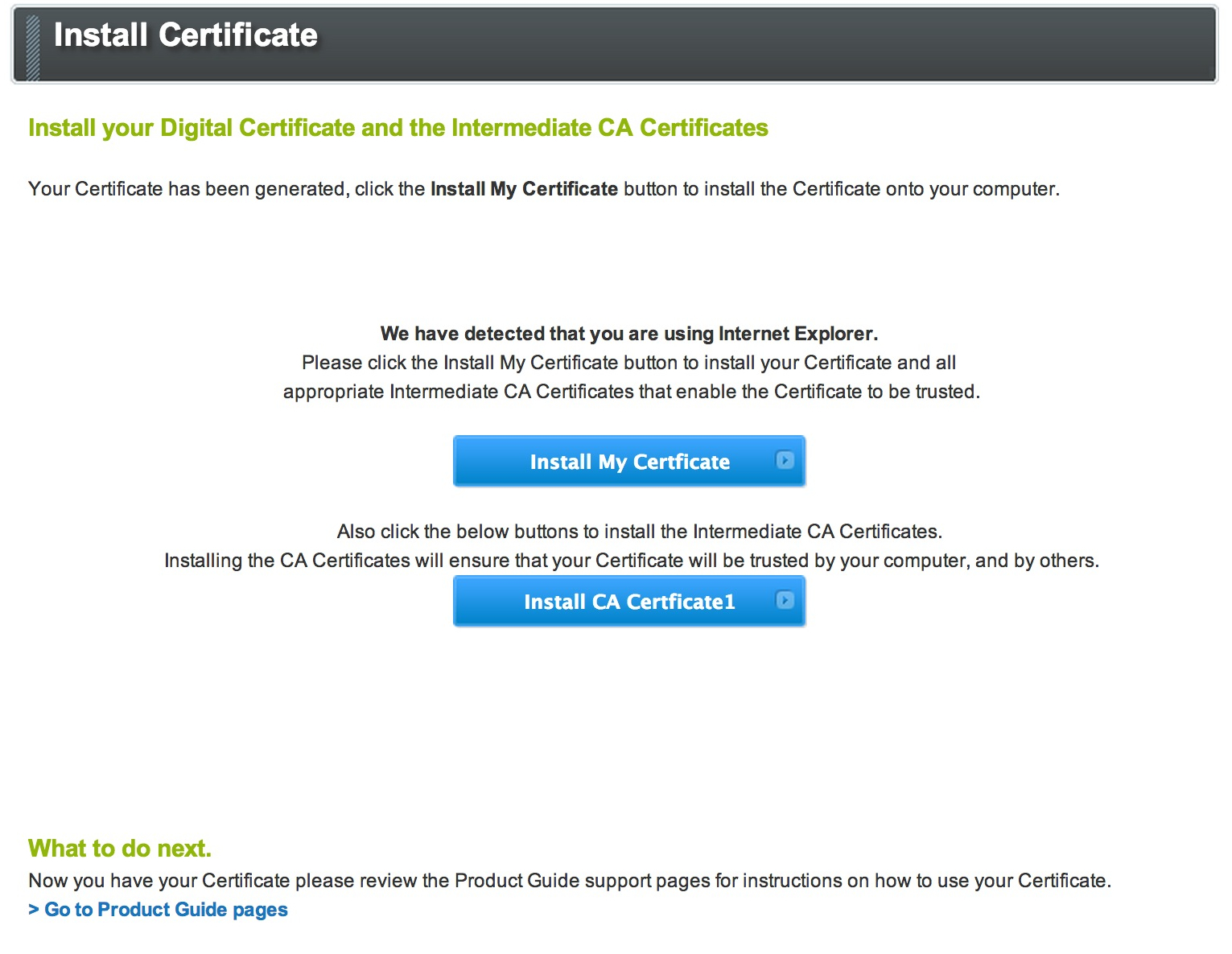Click arrow icon on Install CA Certficate1 button
The width and height of the screenshot is (1232, 954).
click(x=785, y=600)
